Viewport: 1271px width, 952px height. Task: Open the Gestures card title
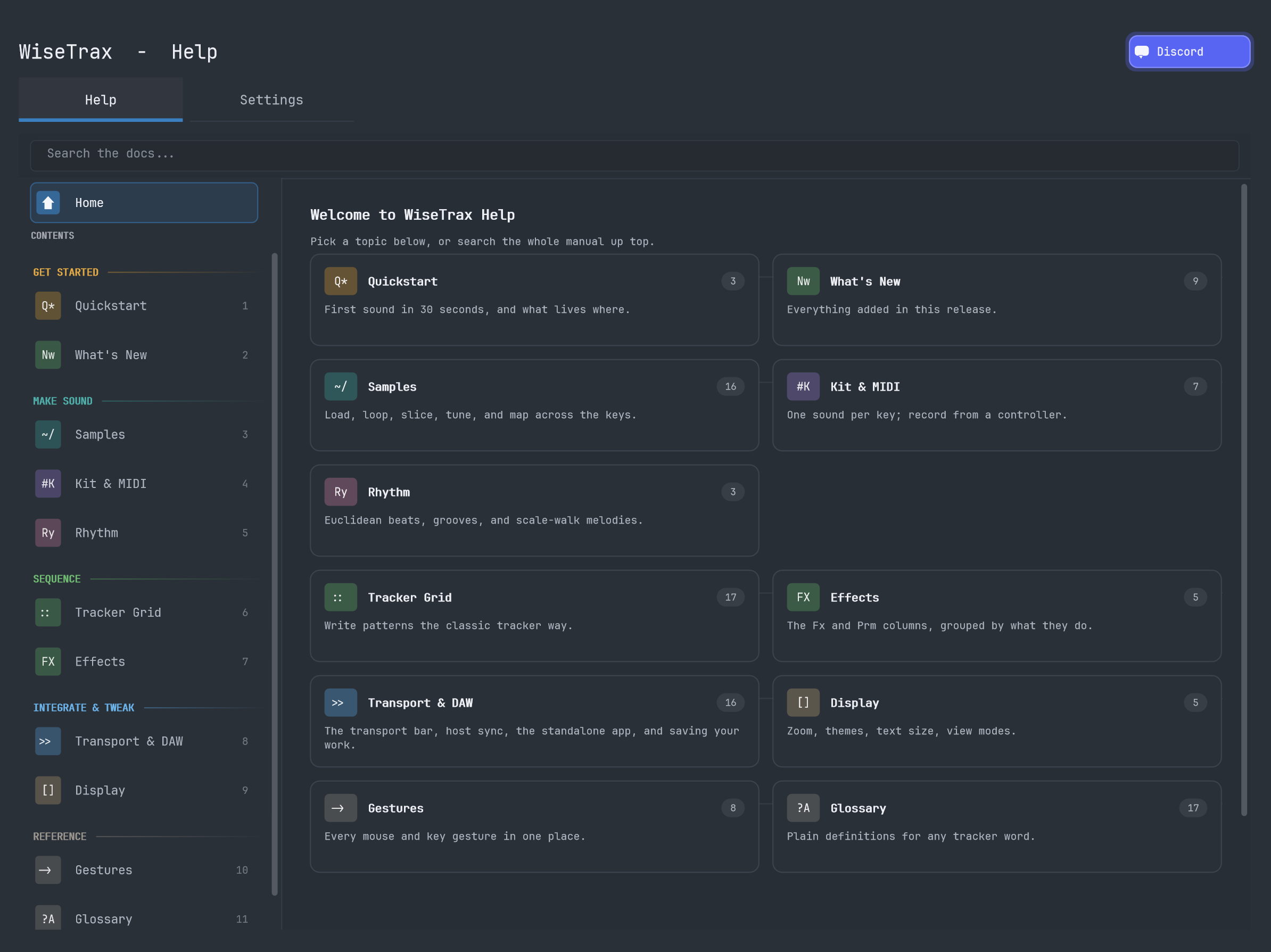(396, 808)
